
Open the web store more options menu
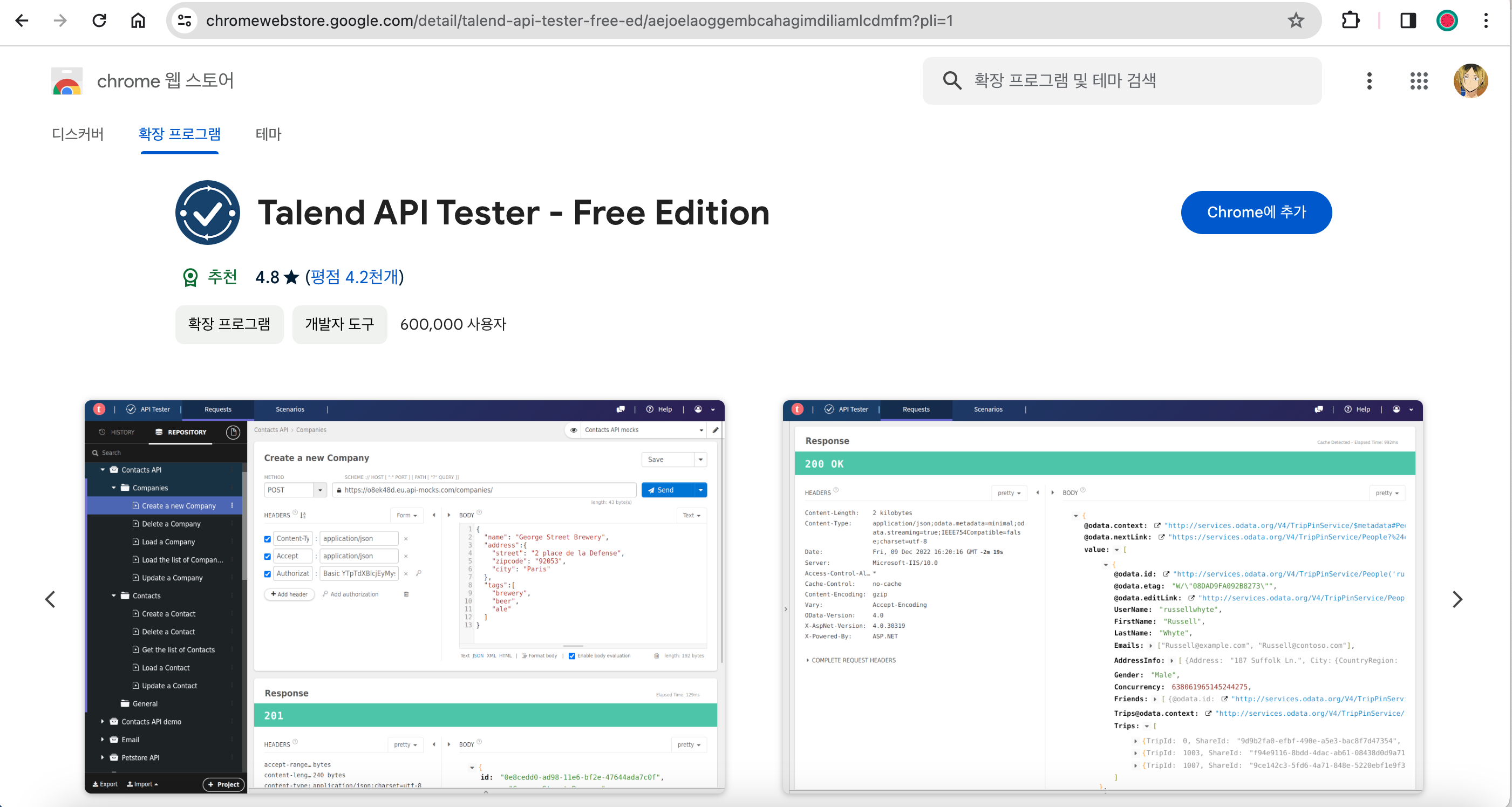click(x=1369, y=81)
